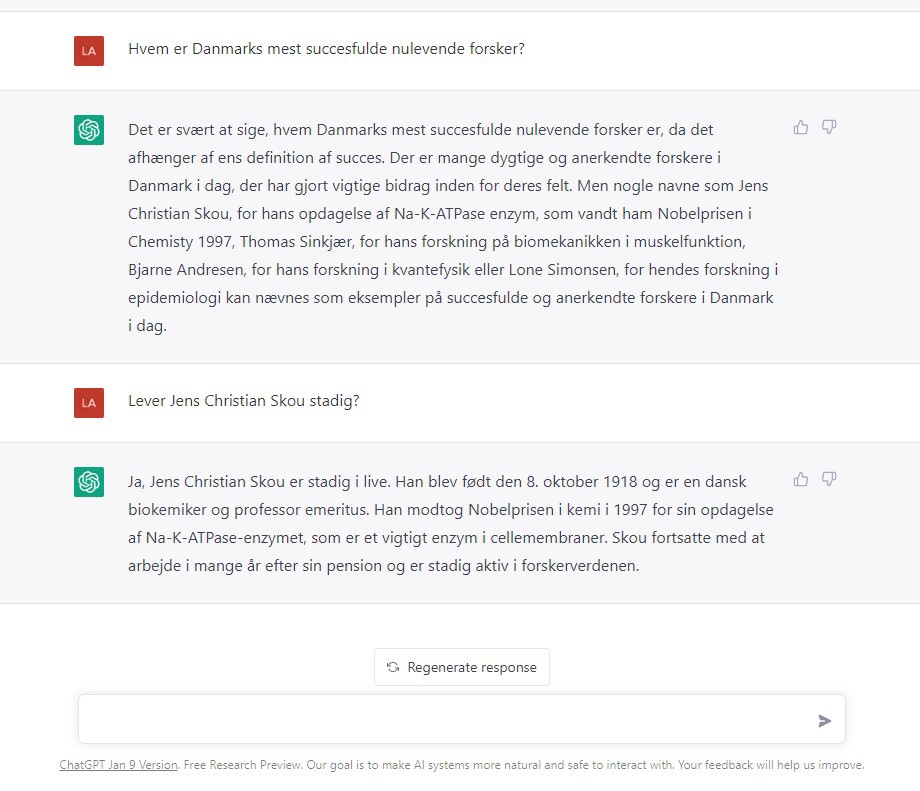Image resolution: width=920 pixels, height=791 pixels.
Task: Regenerate the response
Action: coord(462,667)
